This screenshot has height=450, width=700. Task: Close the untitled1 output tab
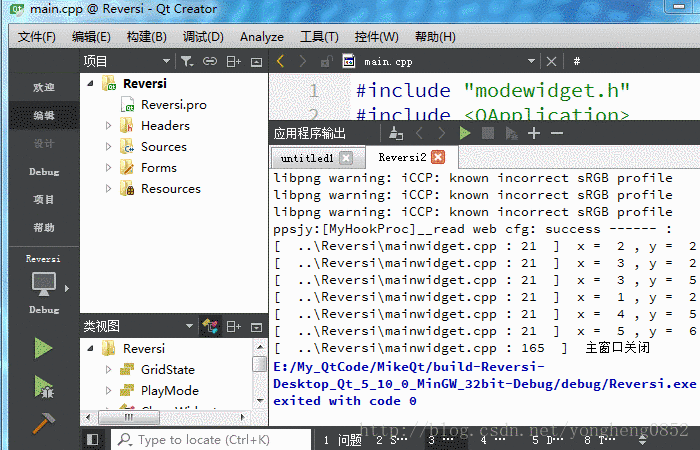coord(346,158)
